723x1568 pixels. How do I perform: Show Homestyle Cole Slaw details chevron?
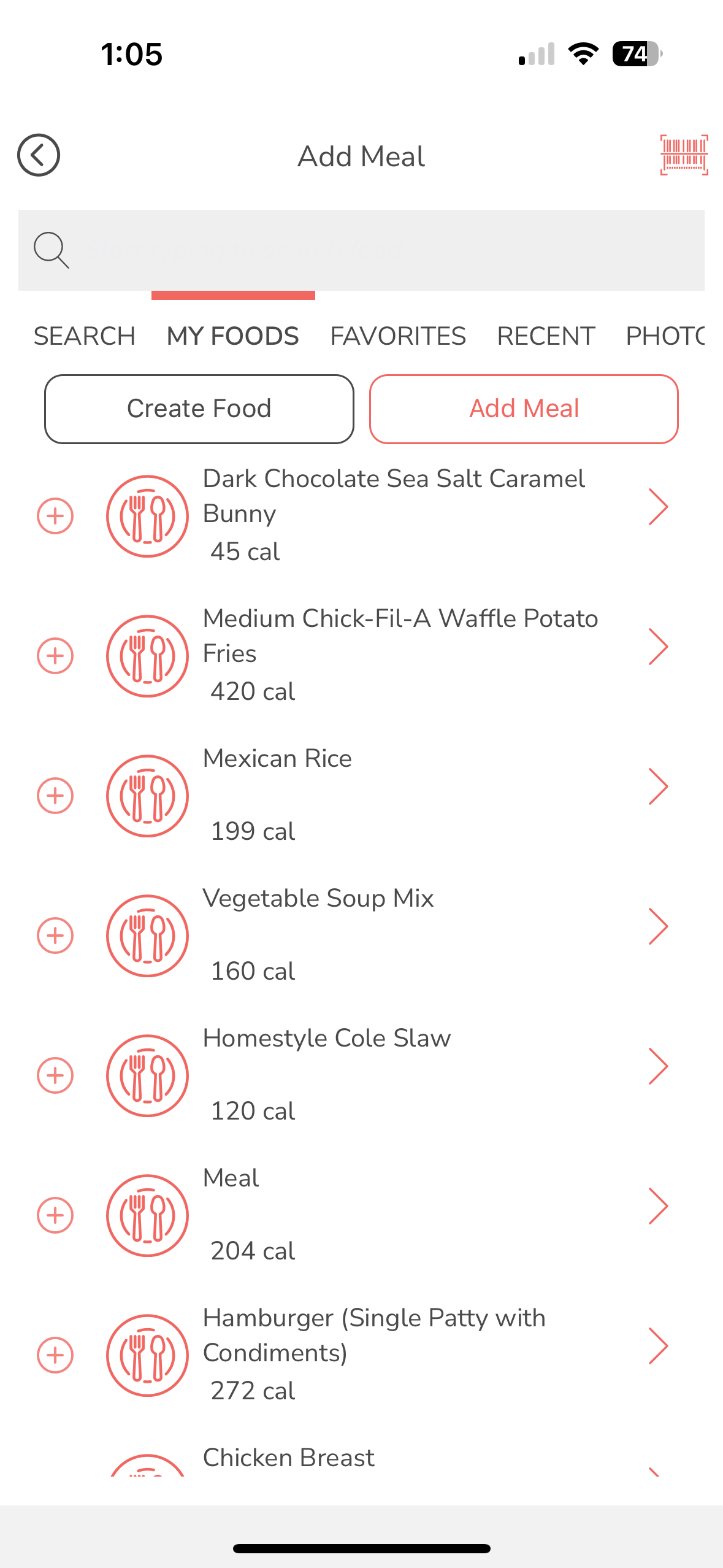(x=657, y=1067)
